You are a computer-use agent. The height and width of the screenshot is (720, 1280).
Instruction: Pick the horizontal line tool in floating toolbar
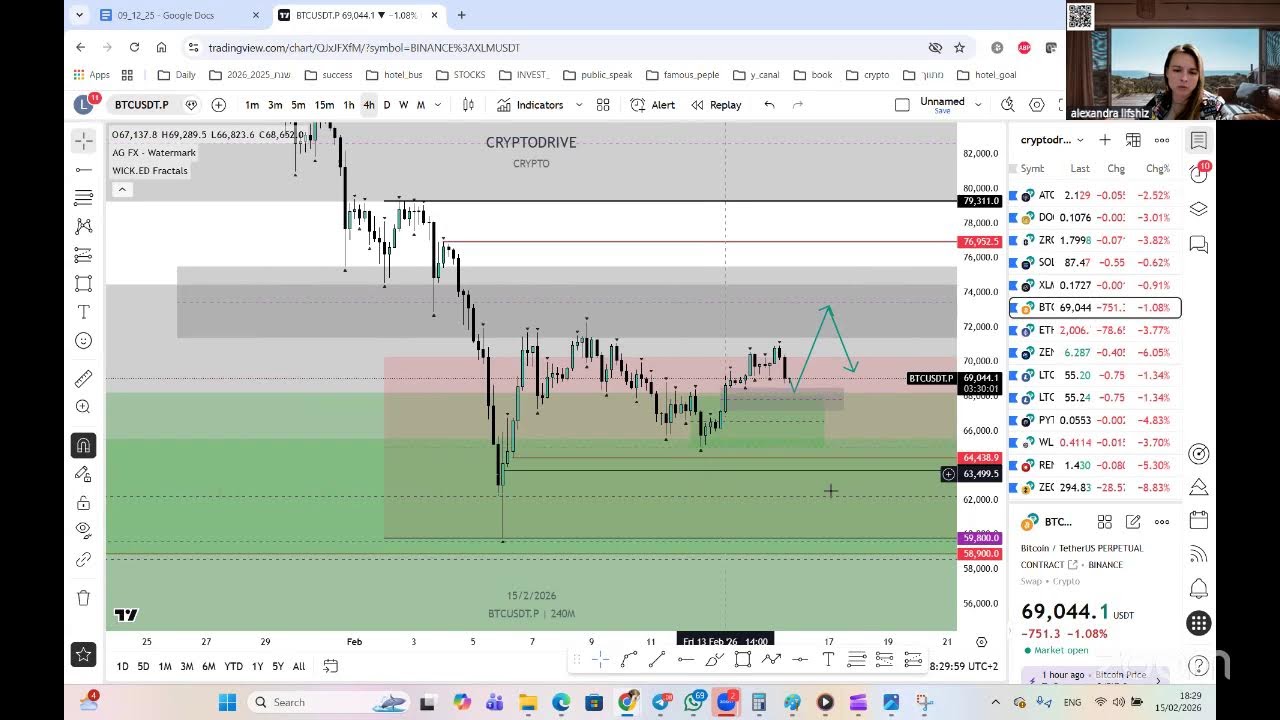[x=685, y=659]
